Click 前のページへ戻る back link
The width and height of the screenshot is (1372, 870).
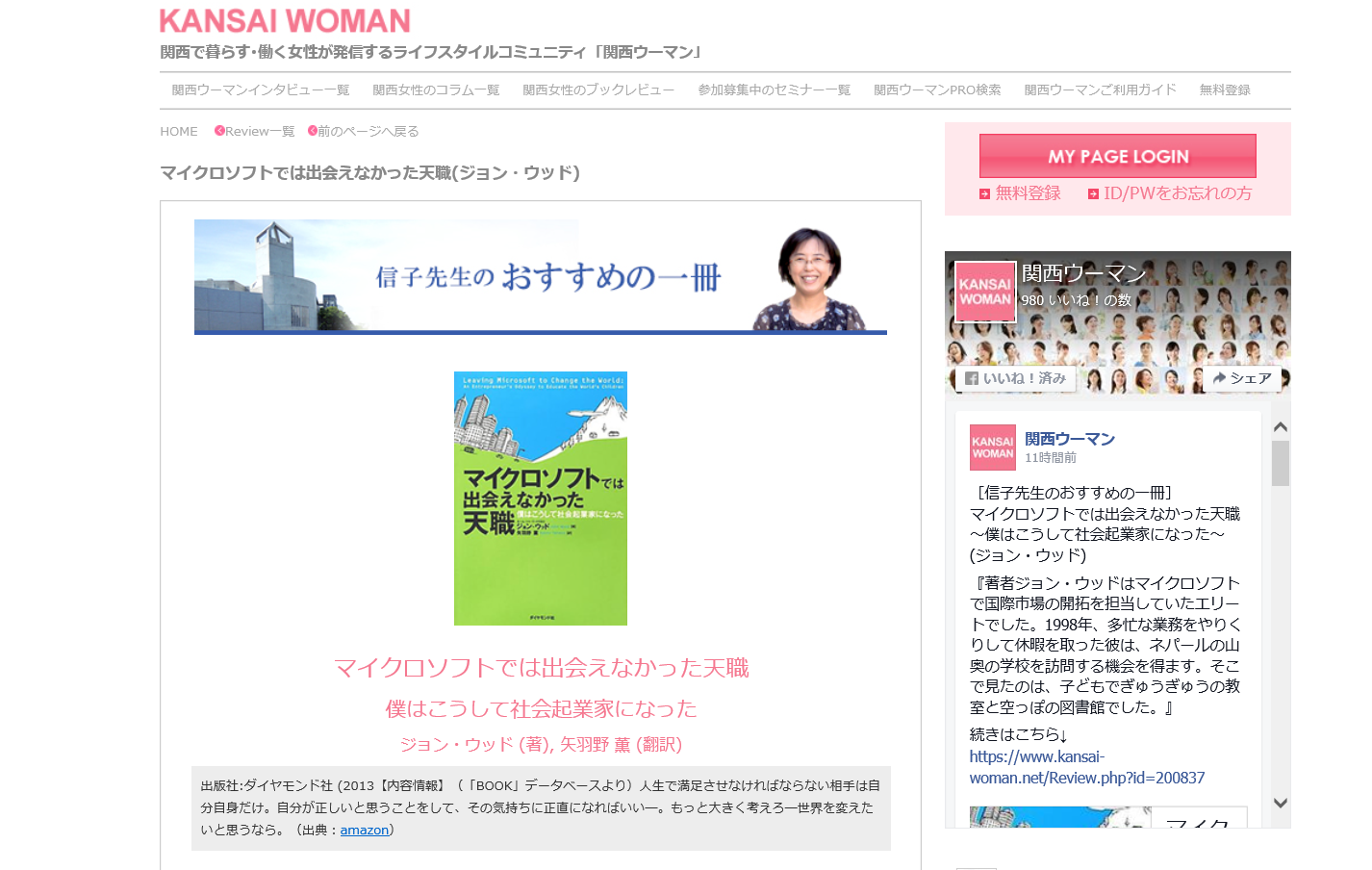click(x=368, y=131)
